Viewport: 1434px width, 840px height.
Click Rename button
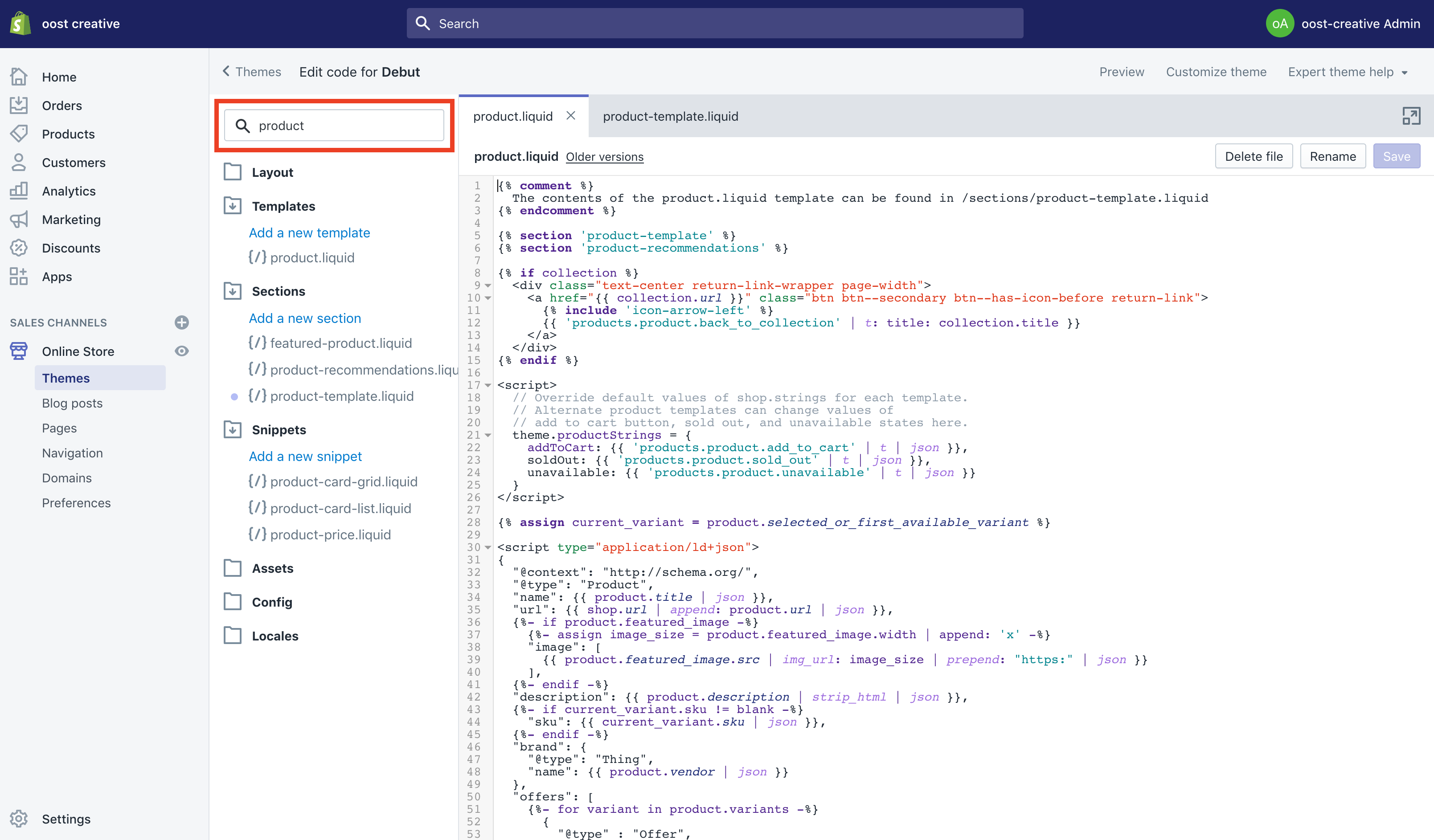[x=1333, y=156]
